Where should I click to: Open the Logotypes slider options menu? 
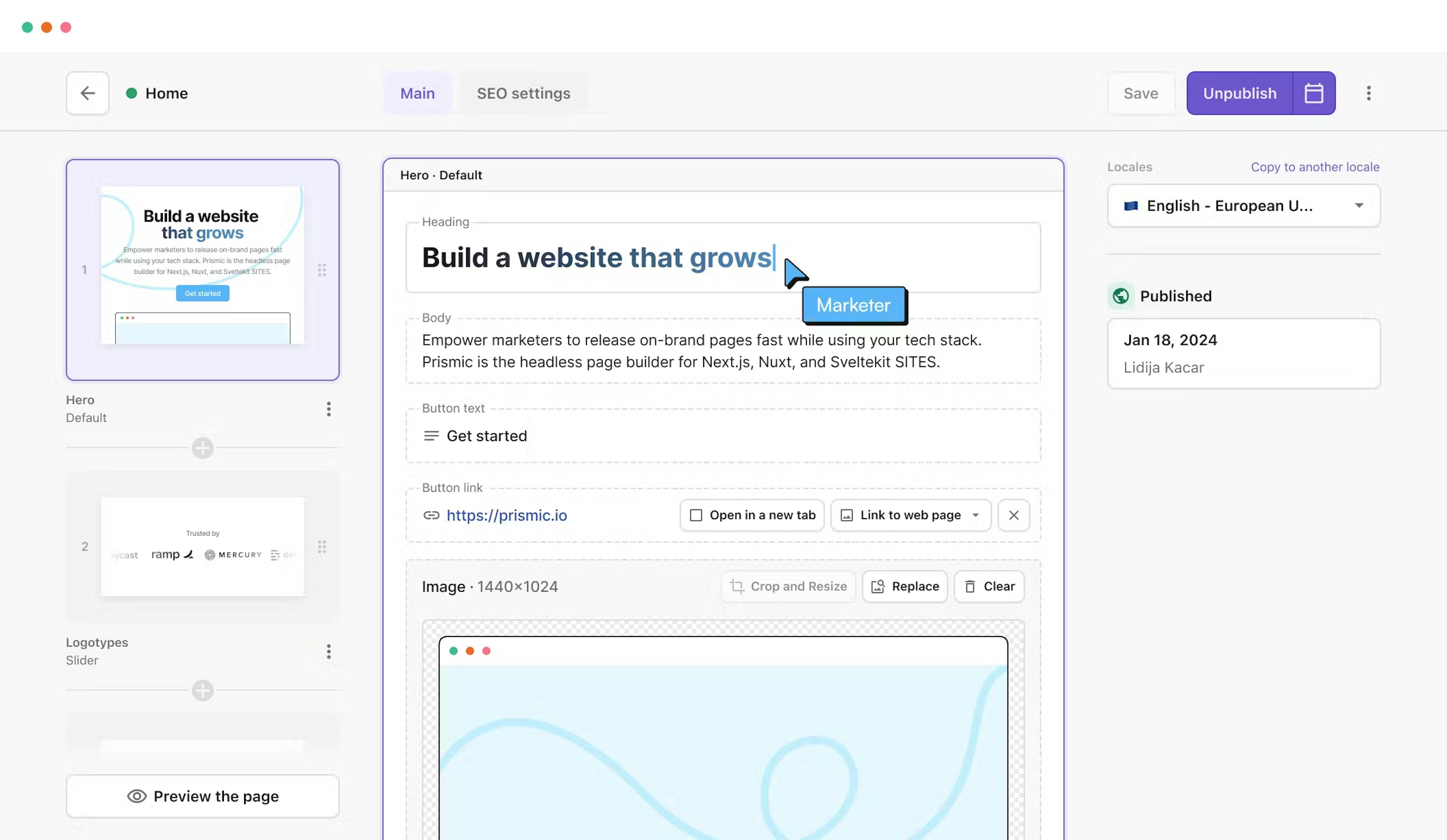pos(329,651)
